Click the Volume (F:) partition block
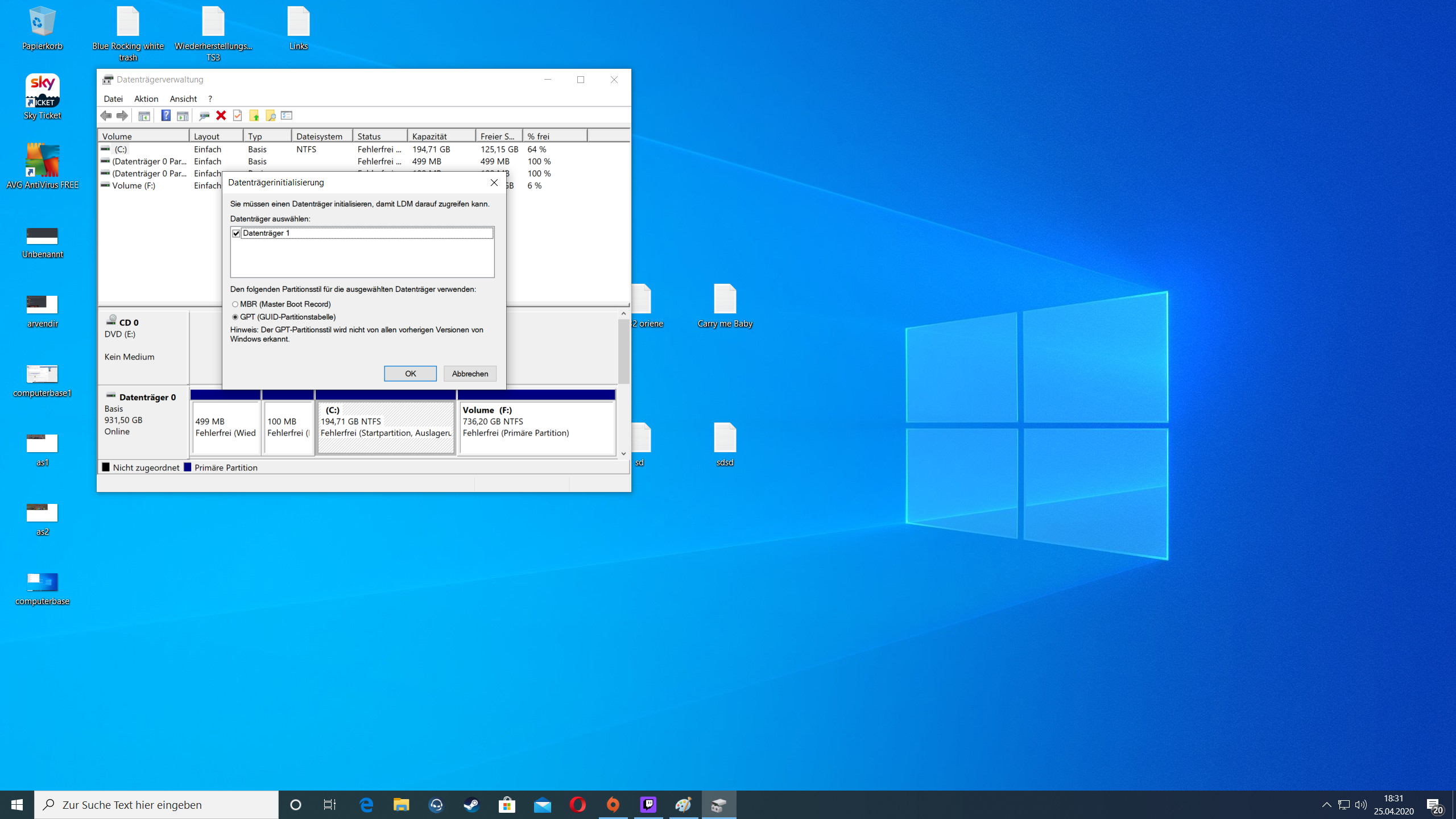 point(536,427)
